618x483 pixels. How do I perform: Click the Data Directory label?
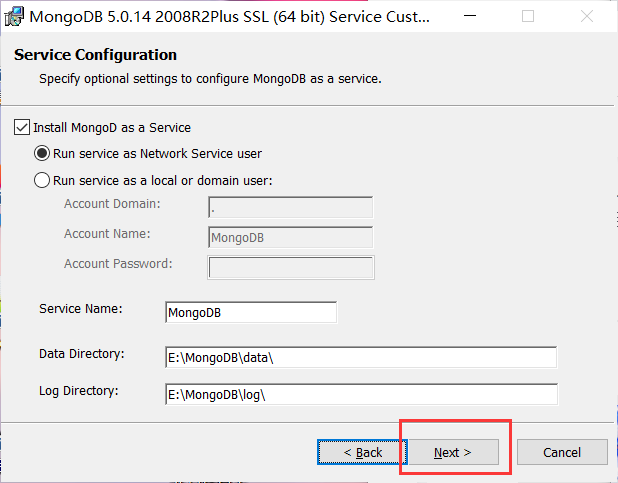(x=81, y=354)
